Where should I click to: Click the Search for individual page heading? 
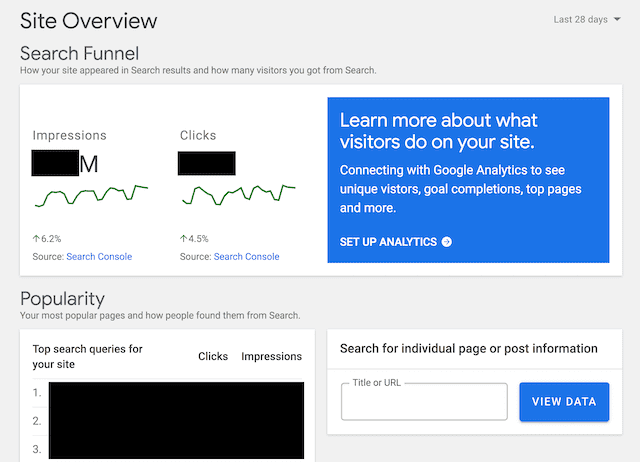[468, 349]
